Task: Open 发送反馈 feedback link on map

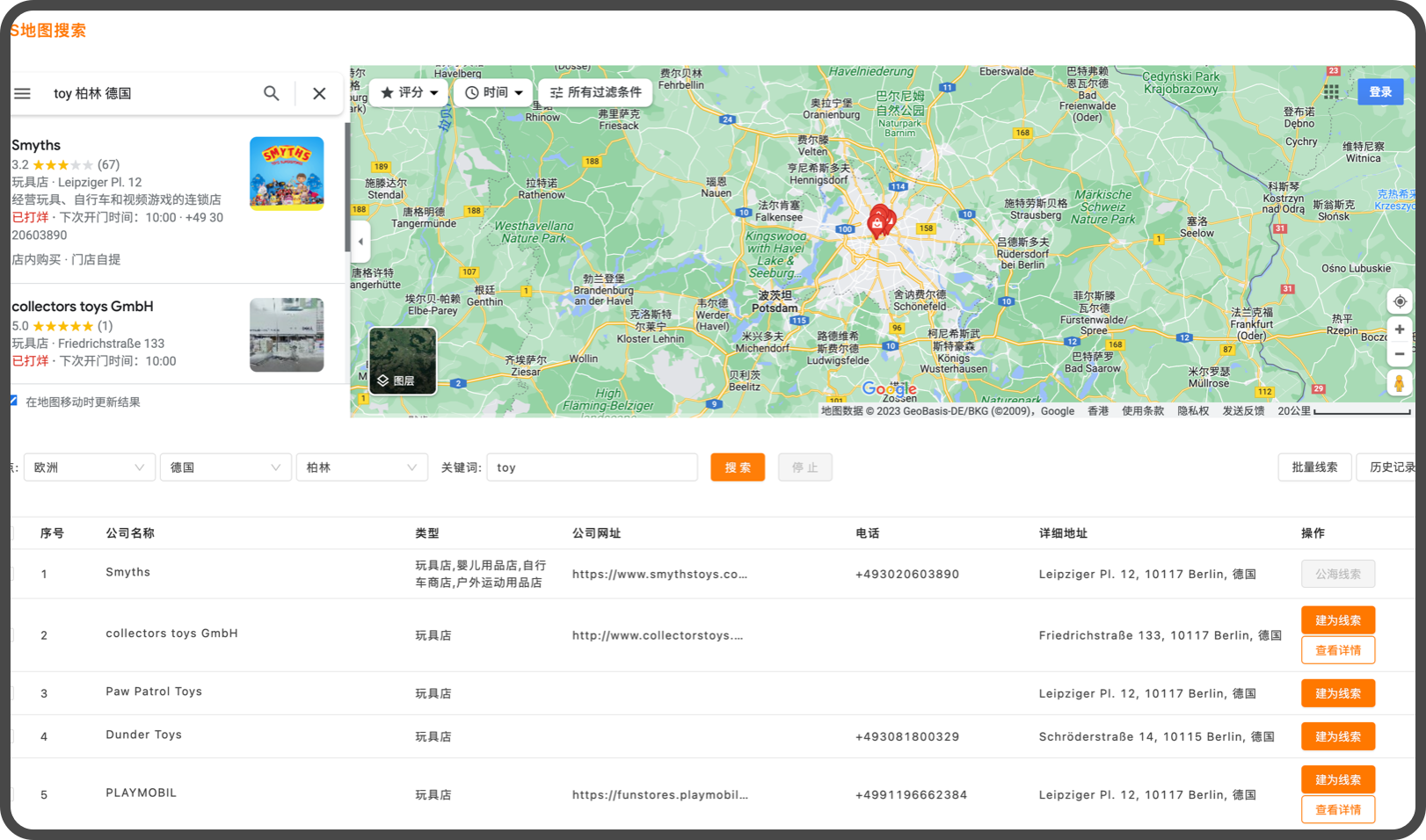Action: 1243,410
